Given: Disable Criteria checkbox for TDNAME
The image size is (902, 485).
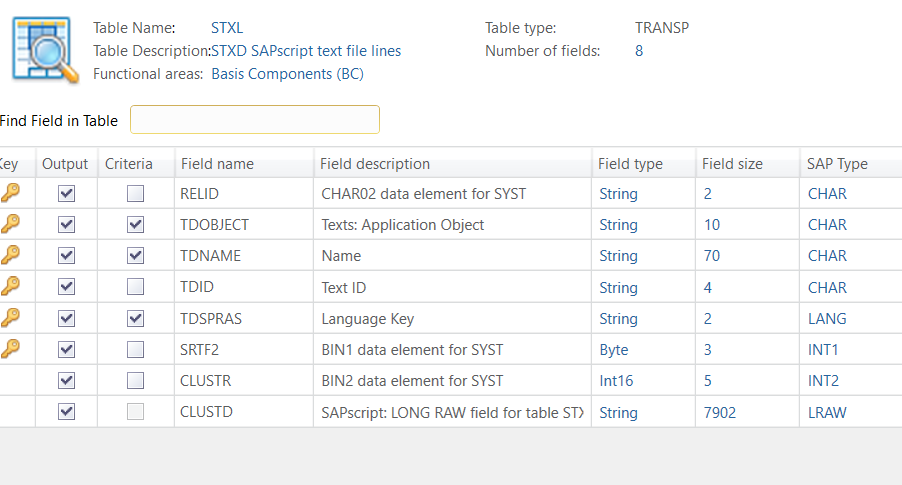Looking at the screenshot, I should [x=135, y=256].
